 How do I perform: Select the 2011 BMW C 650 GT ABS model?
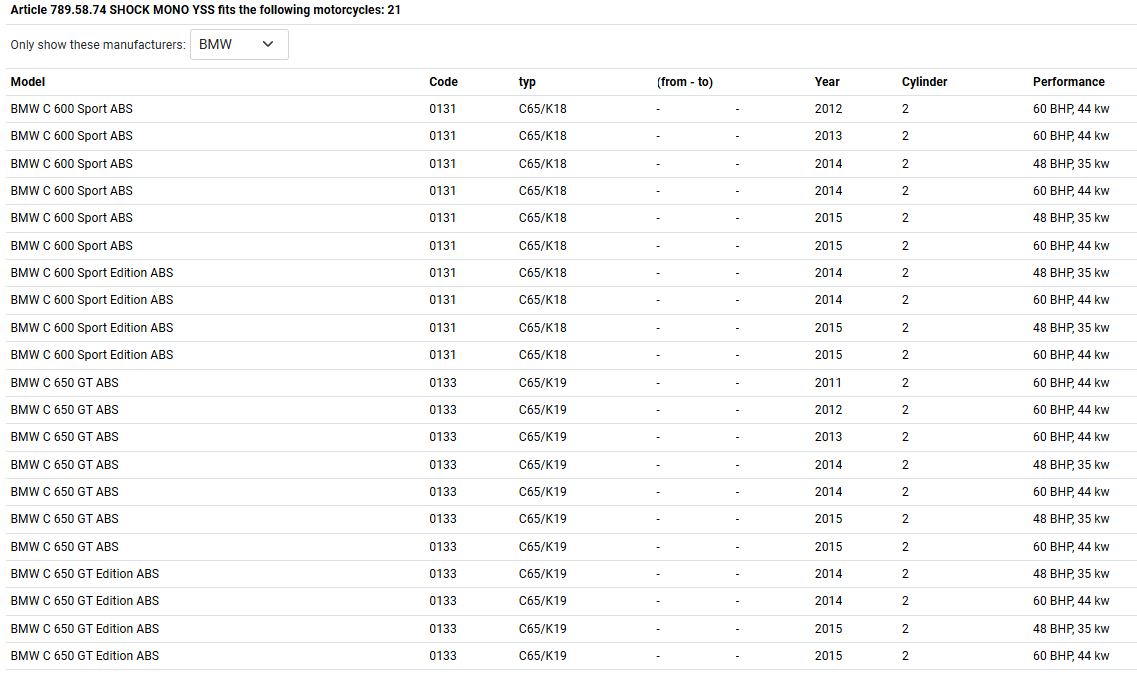[x=64, y=383]
